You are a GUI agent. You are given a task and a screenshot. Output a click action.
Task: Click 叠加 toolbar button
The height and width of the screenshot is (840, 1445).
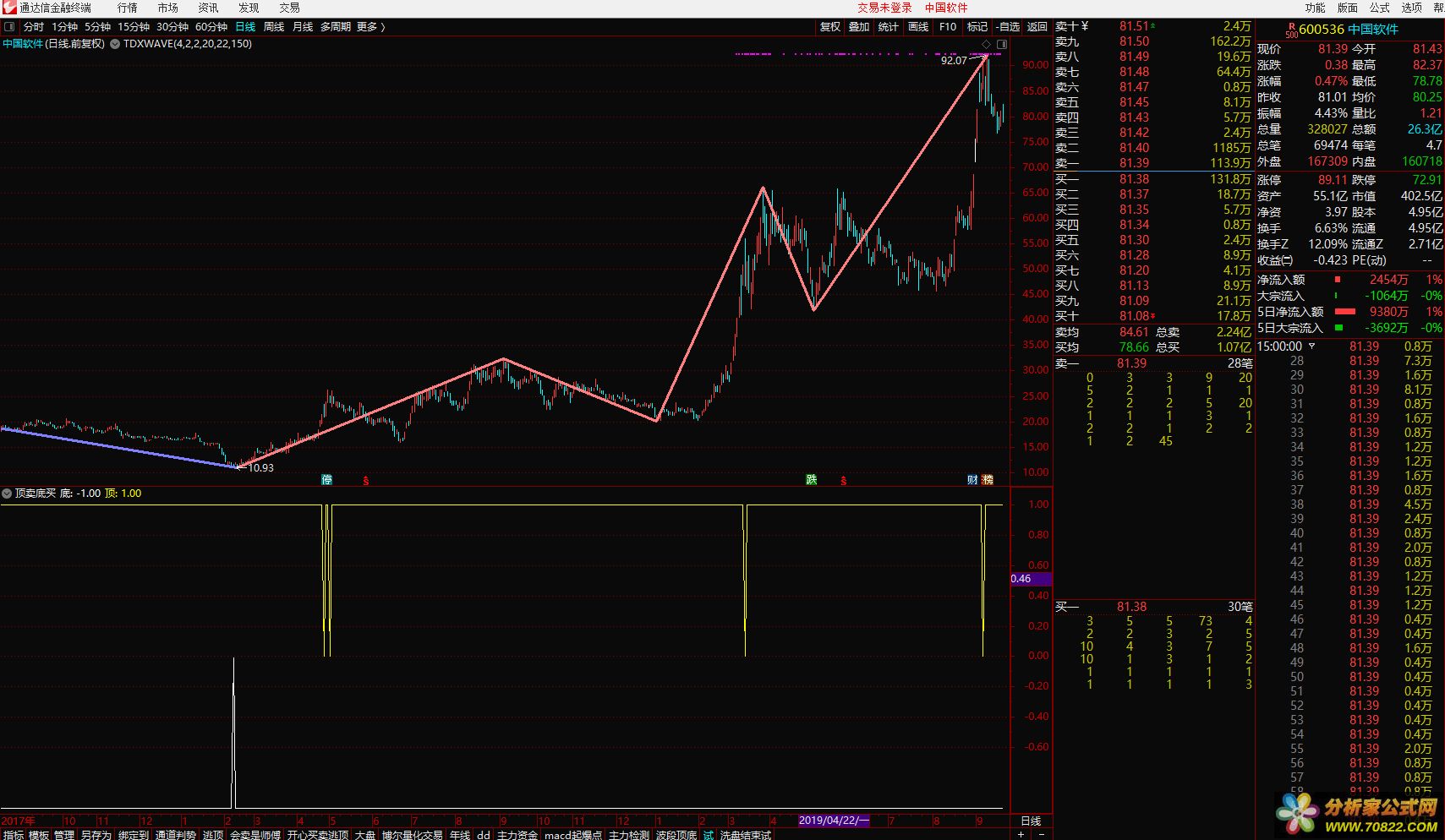(x=859, y=27)
